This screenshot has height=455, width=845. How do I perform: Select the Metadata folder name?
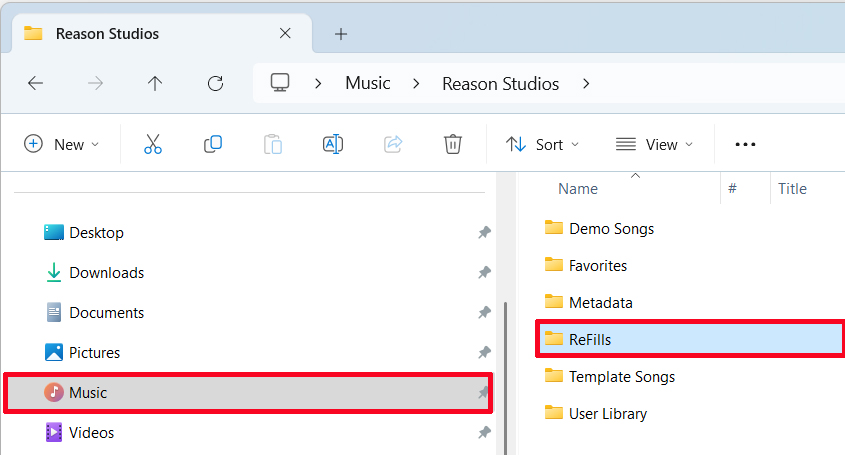(601, 302)
